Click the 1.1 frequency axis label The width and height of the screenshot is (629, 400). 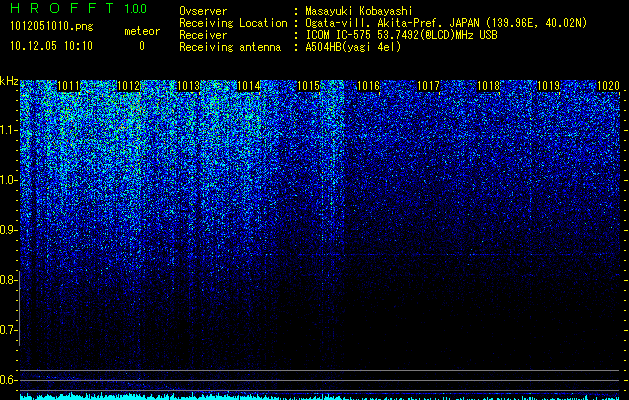[8, 130]
